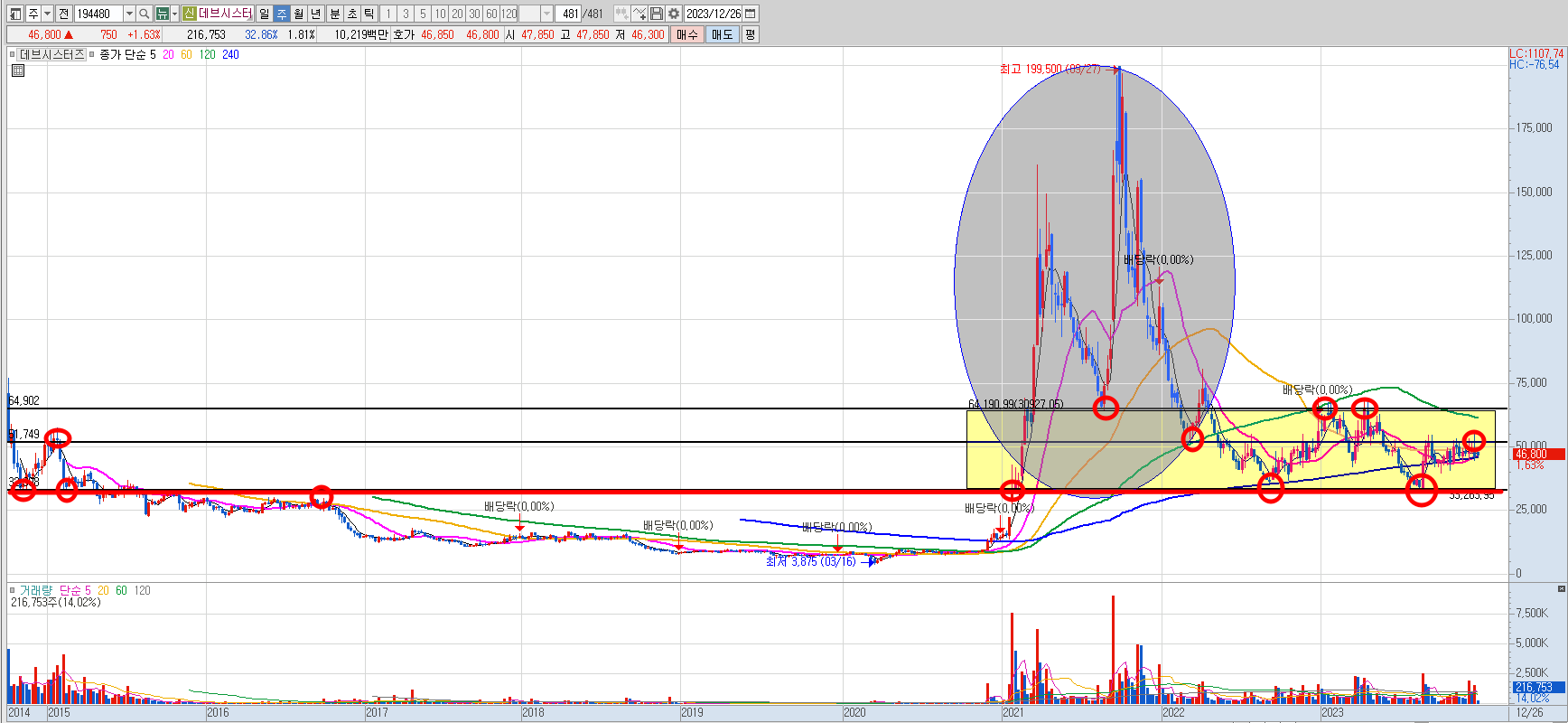
Task: Select weekly (주) chart period
Action: coord(281,14)
